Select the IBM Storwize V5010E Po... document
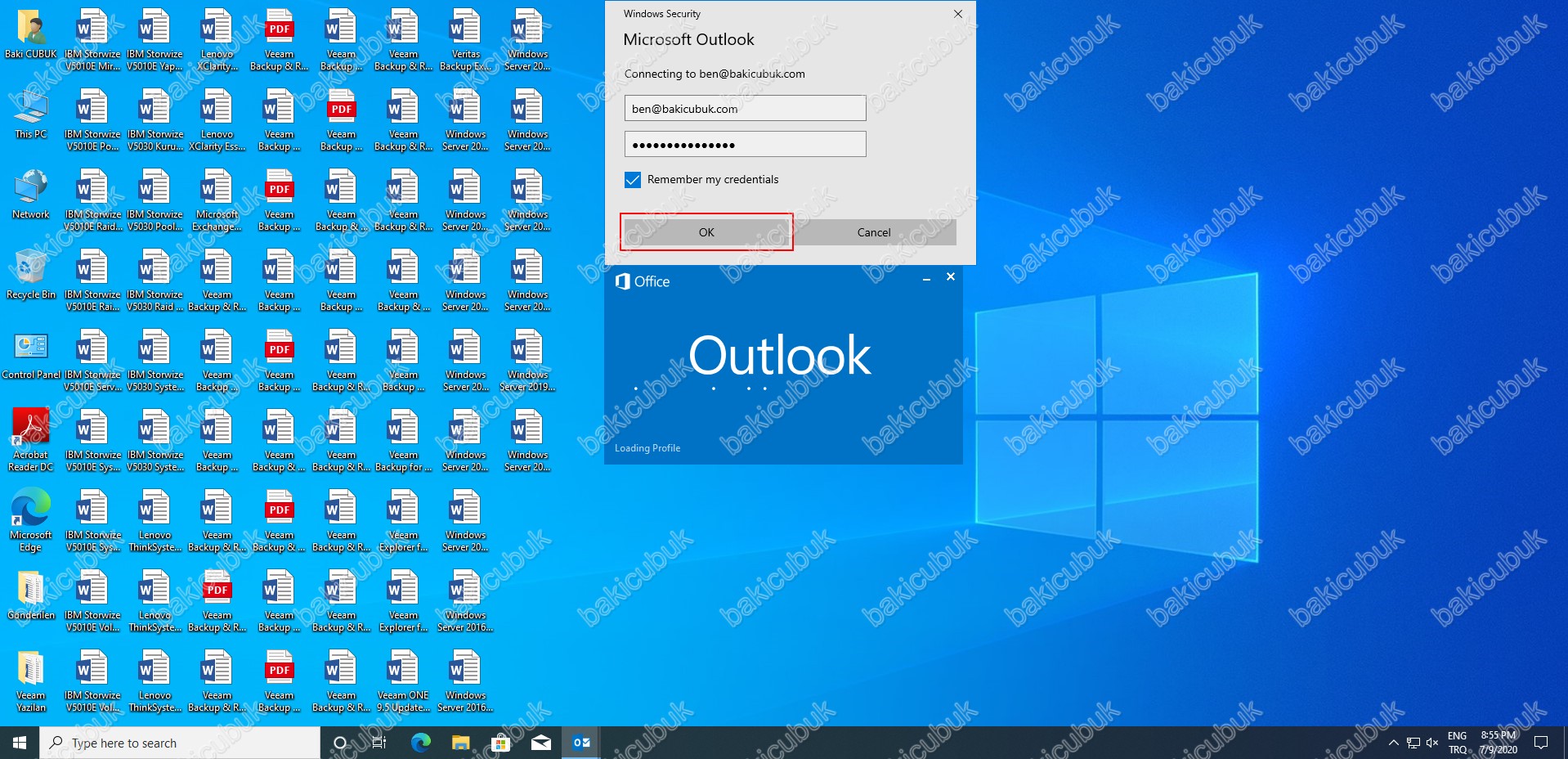 point(92,121)
